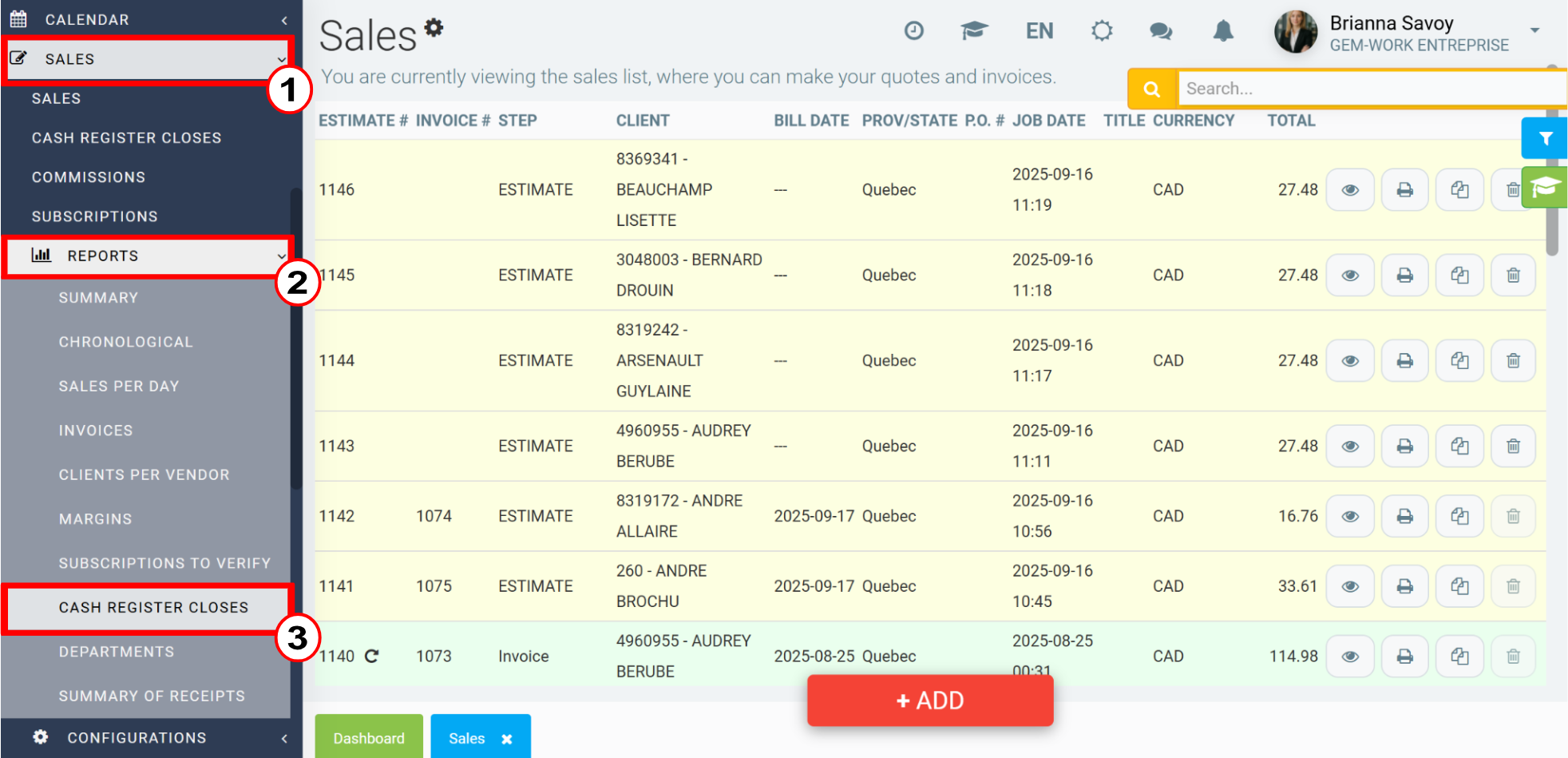Screen dimensions: 1568x758
Task: Print estimate 1146 using printer icon
Action: pyautogui.click(x=1405, y=190)
